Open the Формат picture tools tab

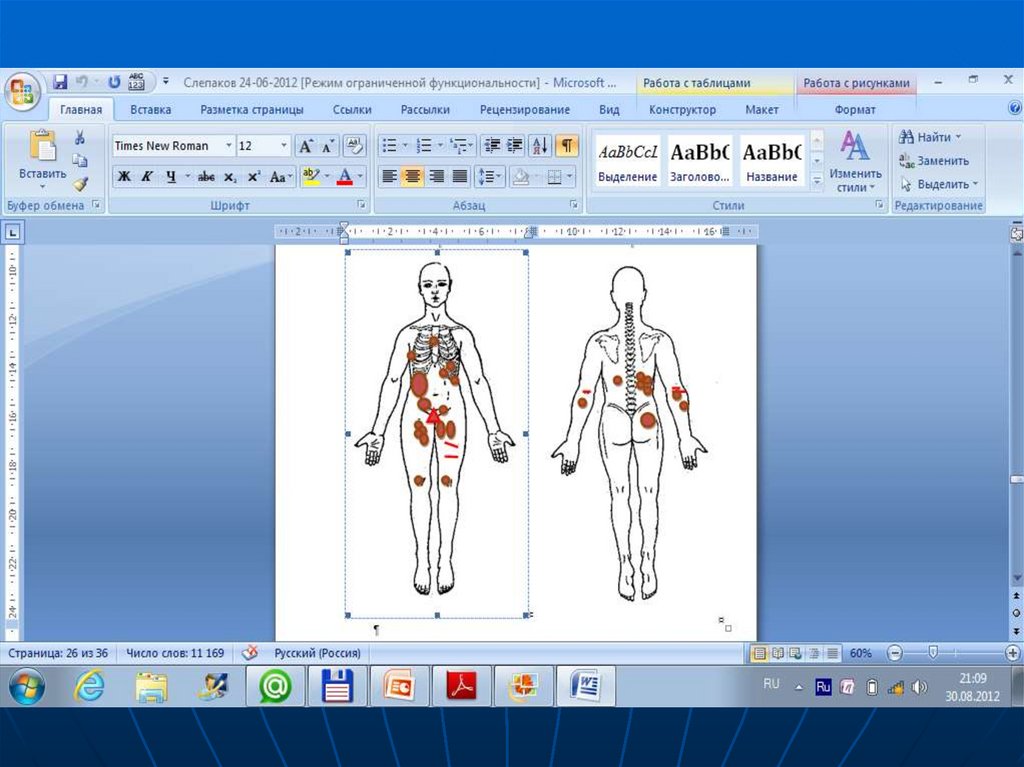855,110
